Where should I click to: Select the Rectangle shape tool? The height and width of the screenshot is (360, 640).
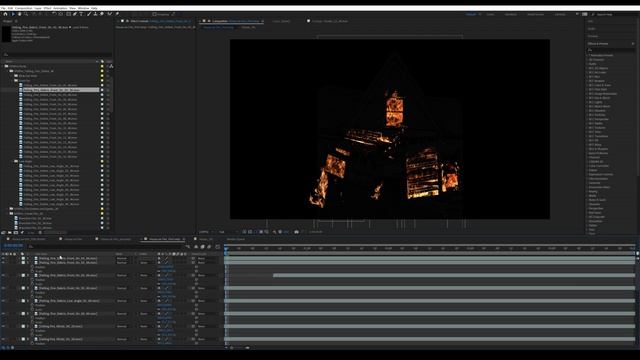click(69, 14)
